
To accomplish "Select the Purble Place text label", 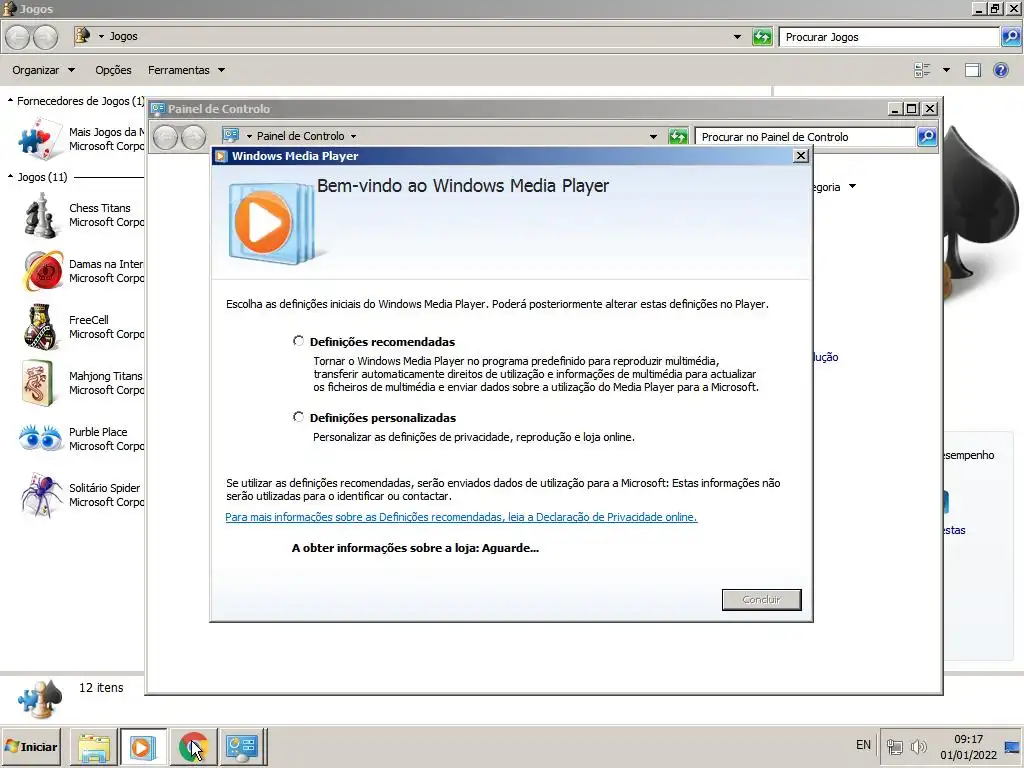I will [x=98, y=432].
